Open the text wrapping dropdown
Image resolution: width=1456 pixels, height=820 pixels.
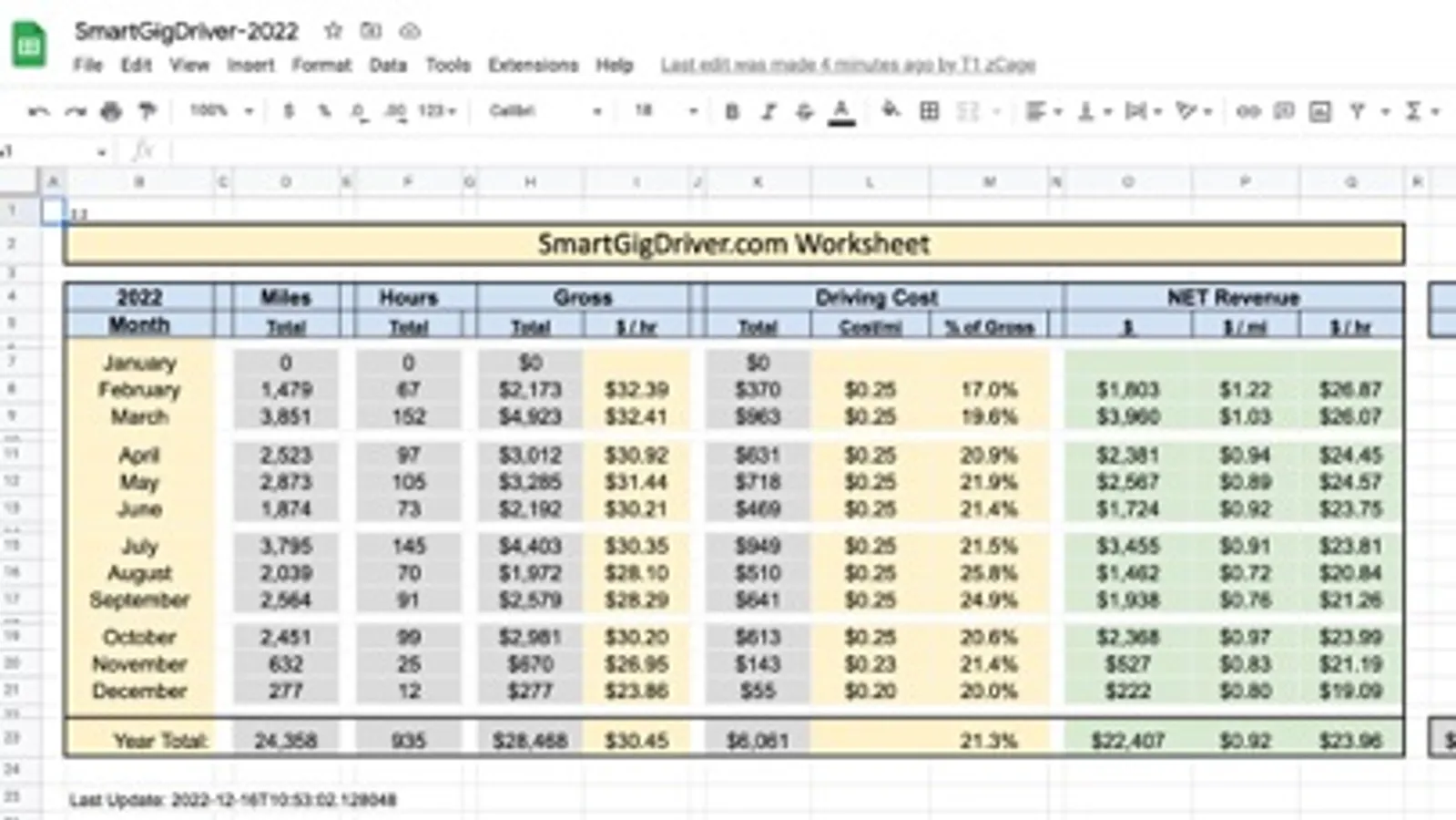pyautogui.click(x=1144, y=111)
